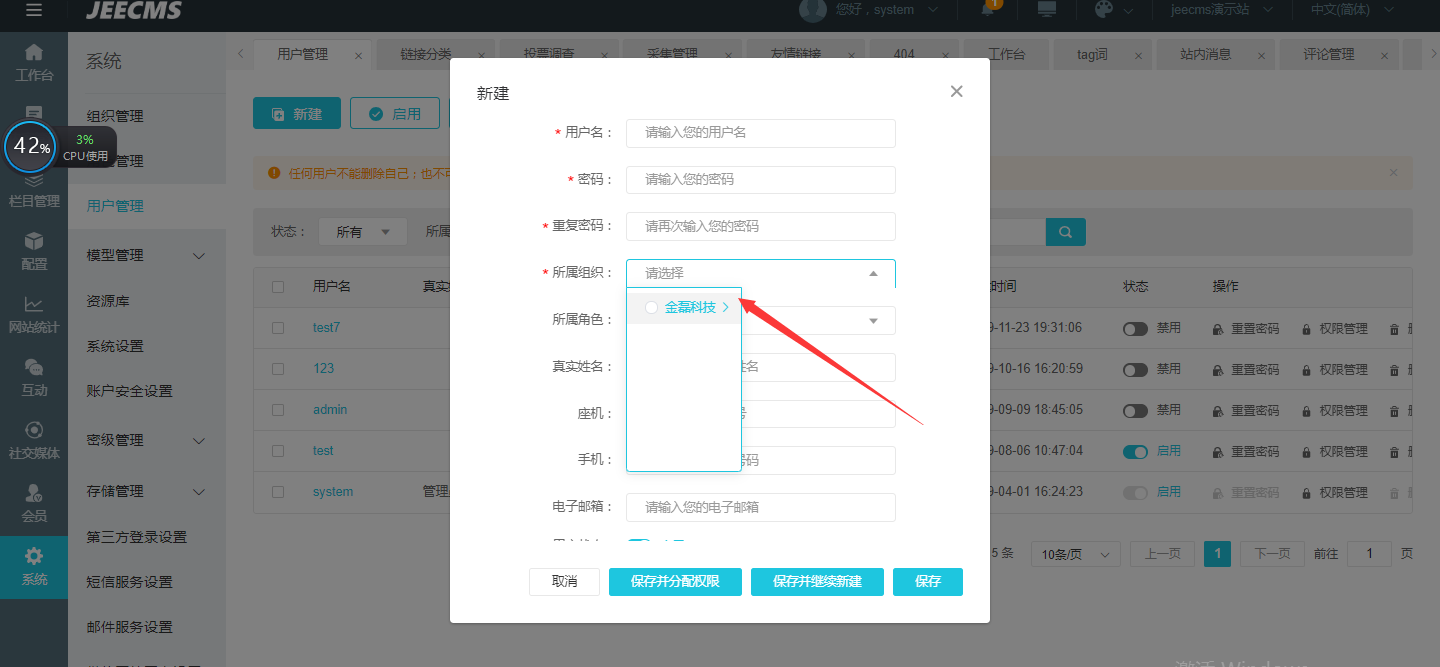Image resolution: width=1440 pixels, height=667 pixels.
Task: Expand the 模型管理 submenu
Action: (x=198, y=256)
